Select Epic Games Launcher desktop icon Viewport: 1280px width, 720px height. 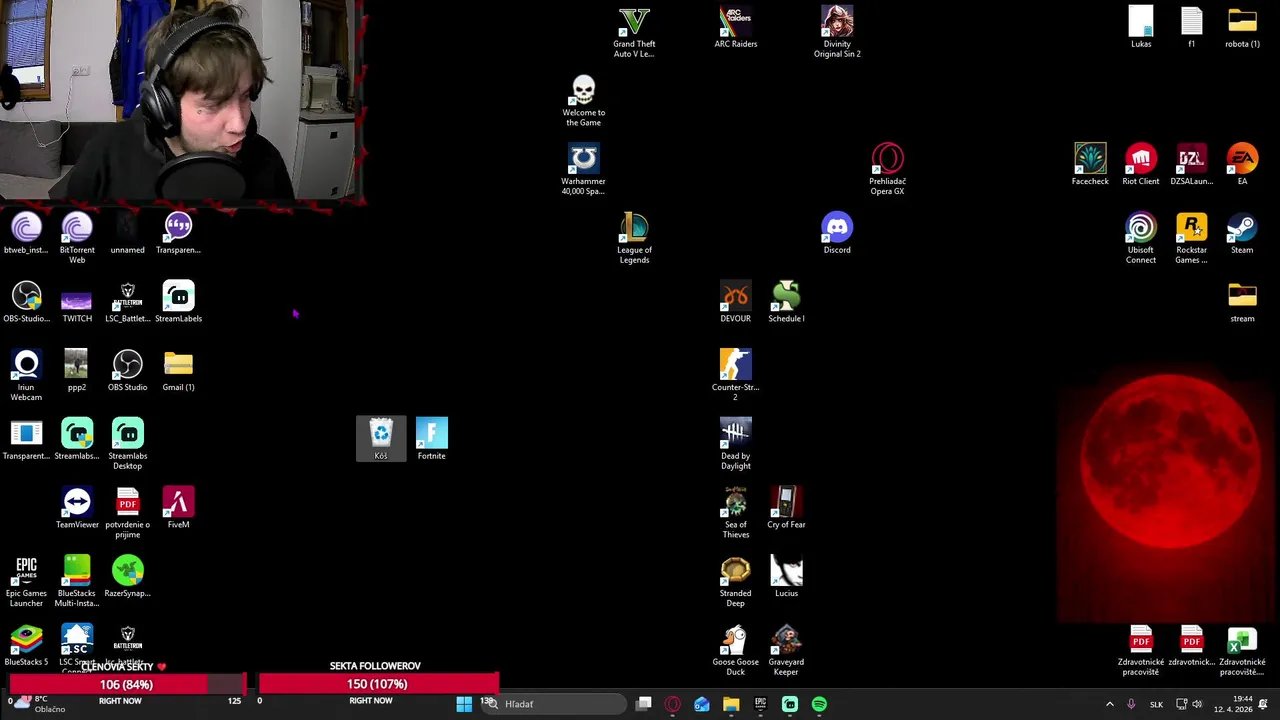tap(26, 582)
